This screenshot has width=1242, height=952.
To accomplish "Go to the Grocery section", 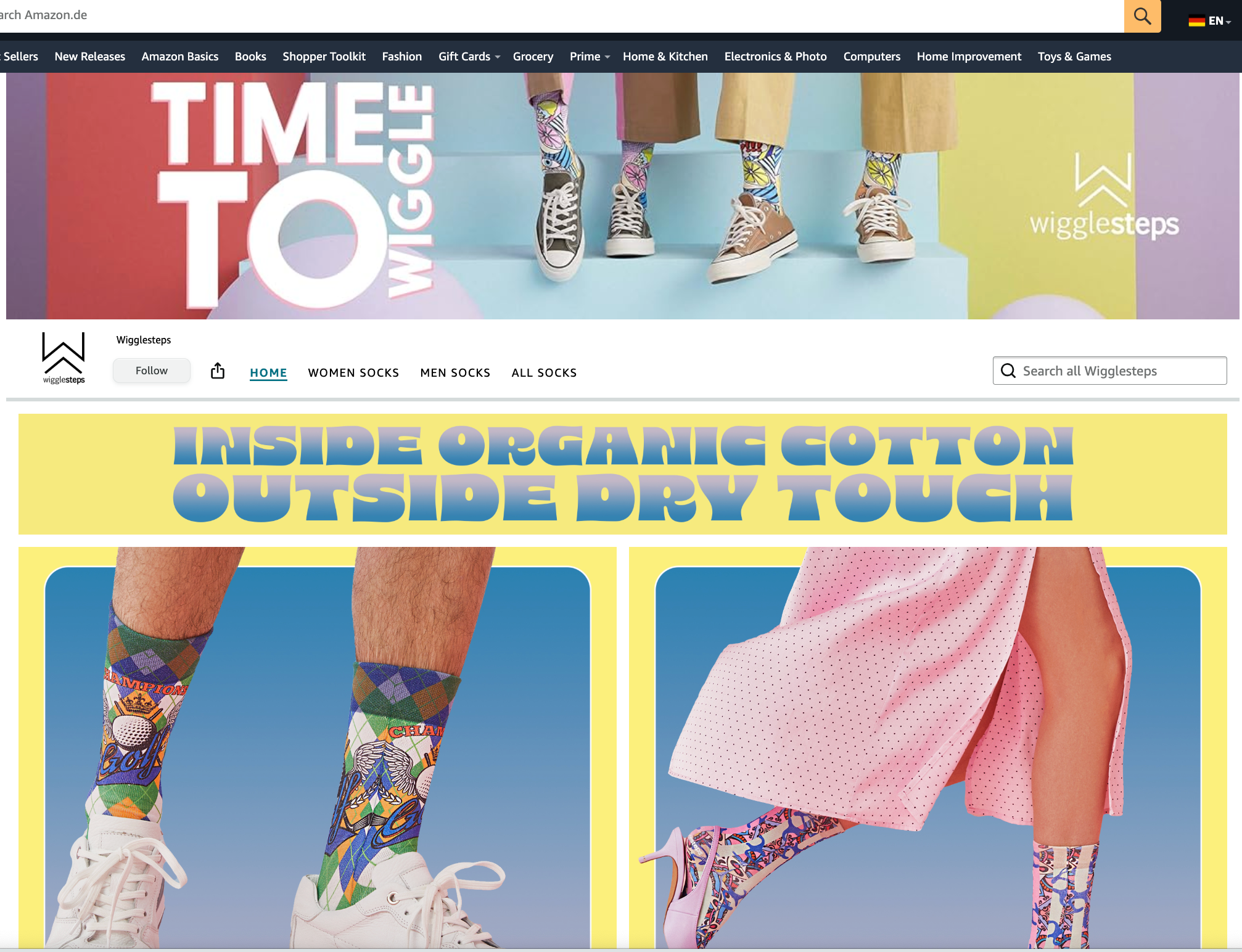I will [533, 57].
